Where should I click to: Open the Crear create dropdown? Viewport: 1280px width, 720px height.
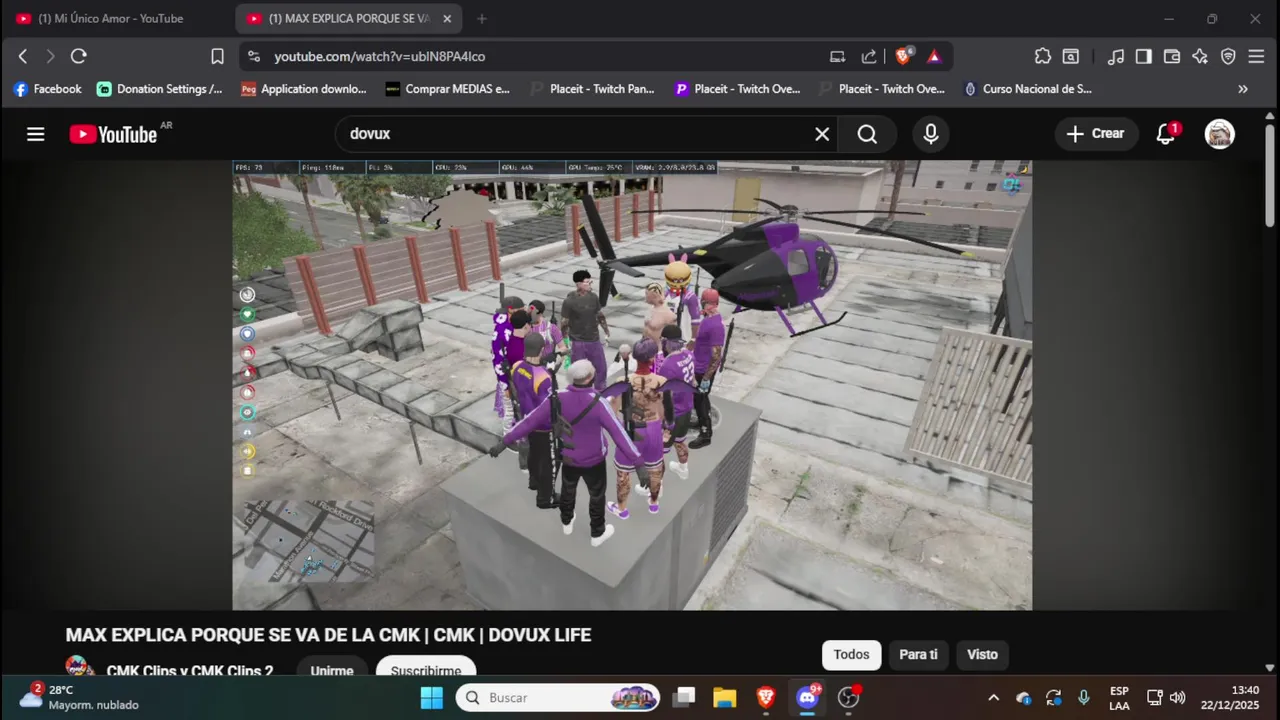1096,134
